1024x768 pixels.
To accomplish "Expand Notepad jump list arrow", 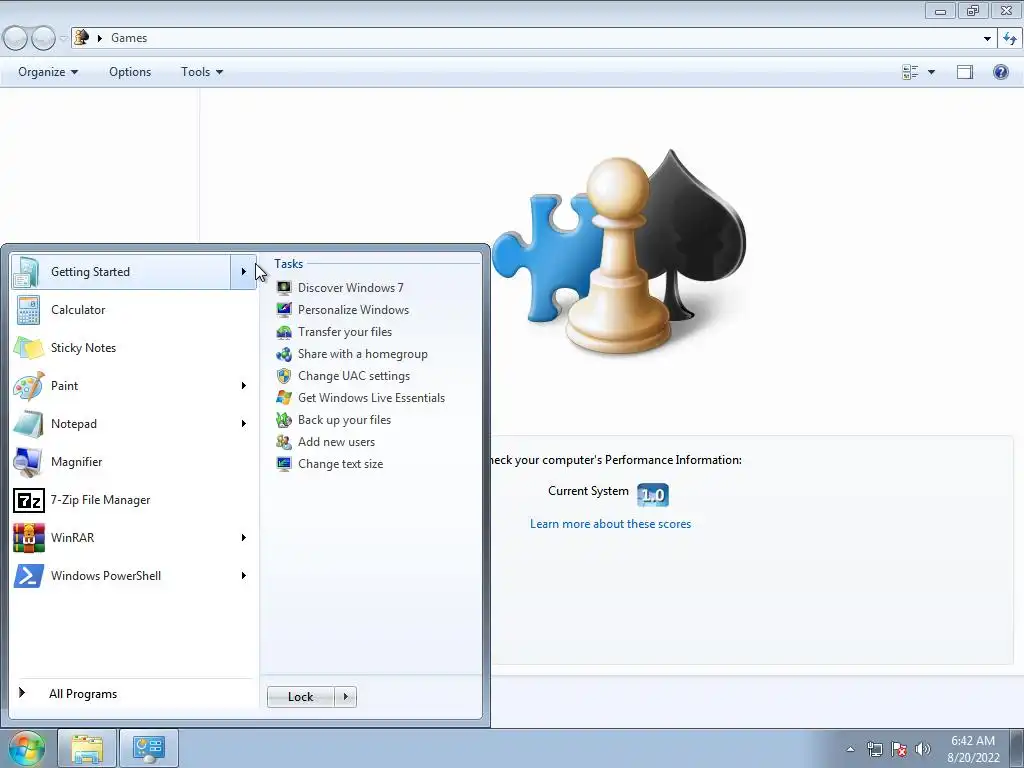I will (244, 424).
